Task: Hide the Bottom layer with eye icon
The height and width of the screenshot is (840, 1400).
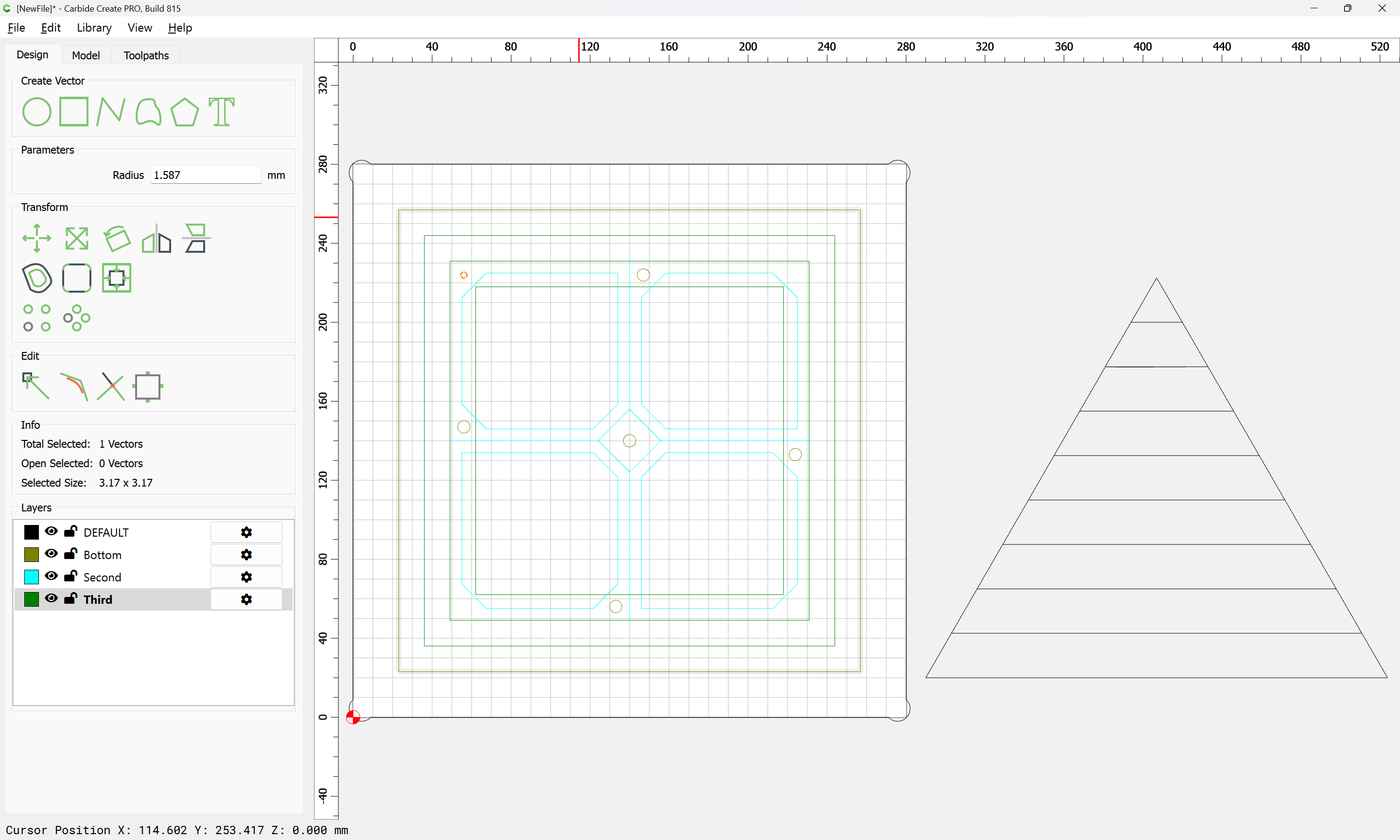Action: pos(52,554)
